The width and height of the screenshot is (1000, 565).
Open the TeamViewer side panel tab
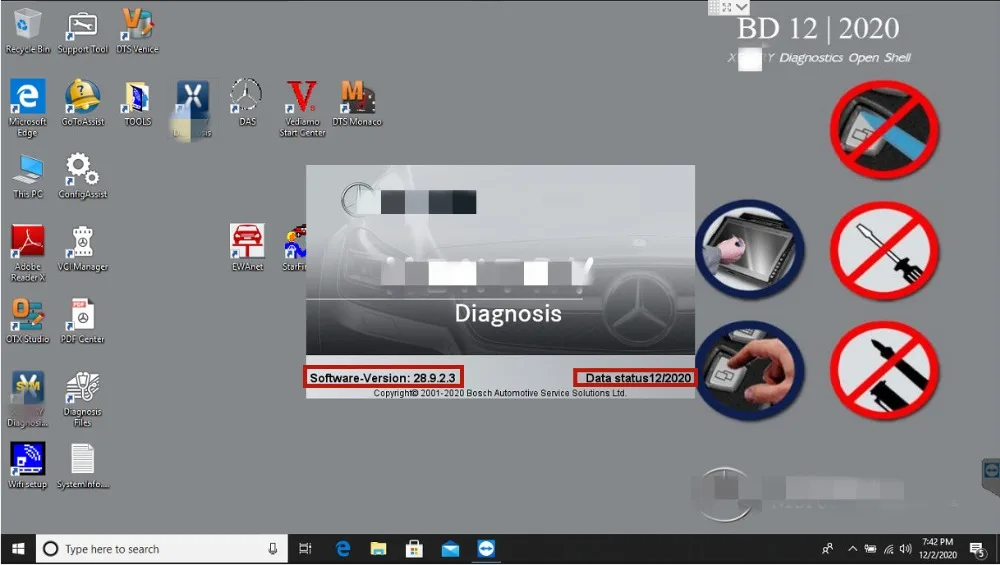pyautogui.click(x=991, y=473)
